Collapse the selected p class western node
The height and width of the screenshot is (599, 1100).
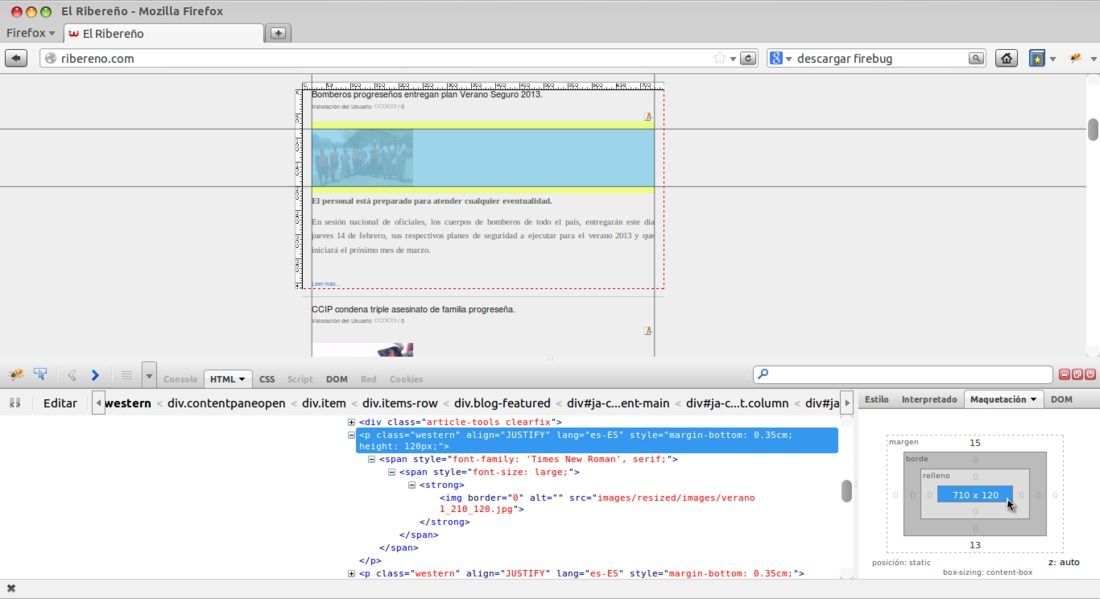pyautogui.click(x=351, y=435)
